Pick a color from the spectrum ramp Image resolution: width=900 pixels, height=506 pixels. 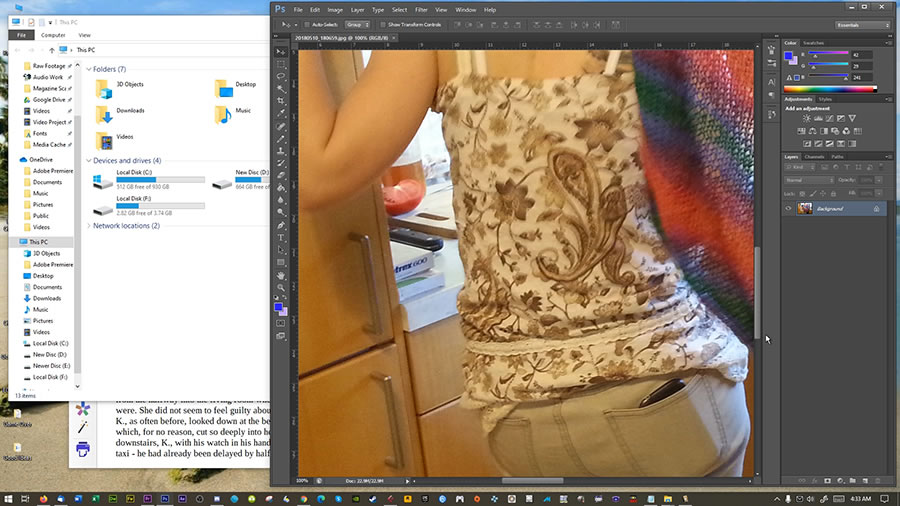tap(830, 89)
